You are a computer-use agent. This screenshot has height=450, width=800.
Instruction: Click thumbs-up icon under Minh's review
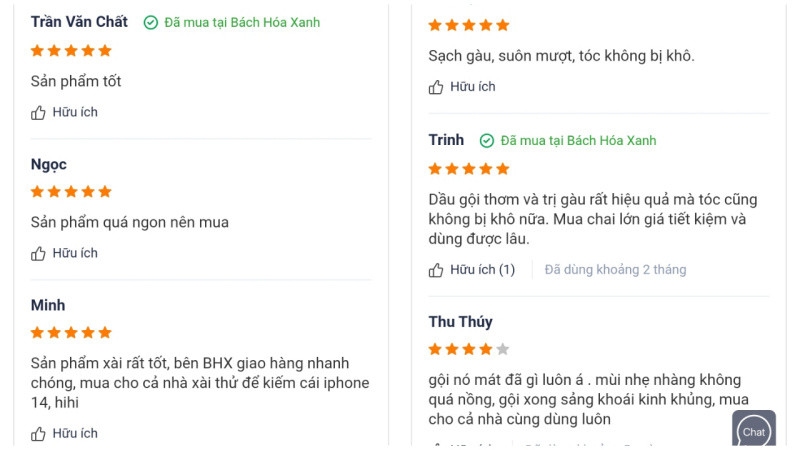pyautogui.click(x=38, y=434)
